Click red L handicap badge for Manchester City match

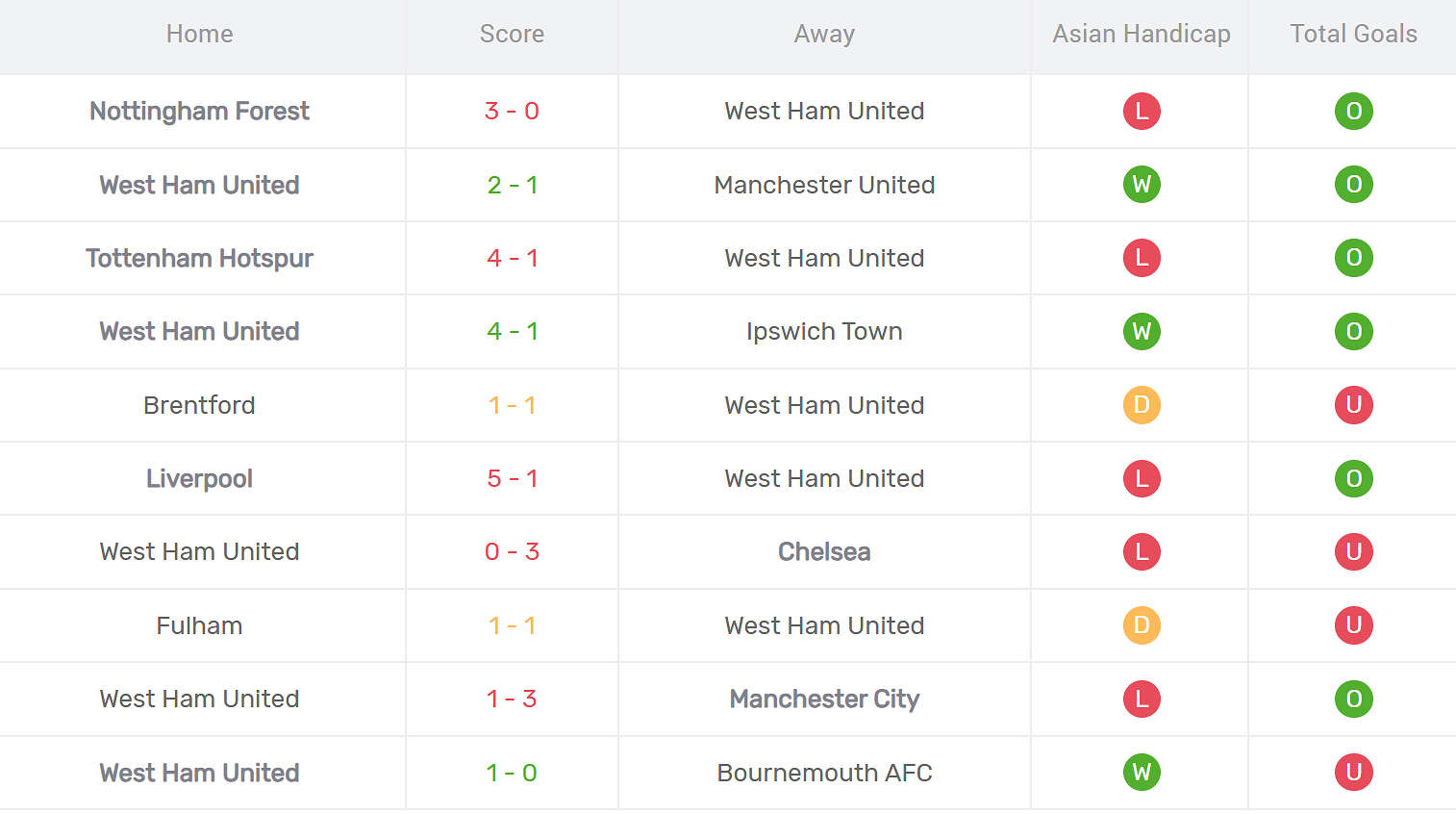(x=1142, y=700)
